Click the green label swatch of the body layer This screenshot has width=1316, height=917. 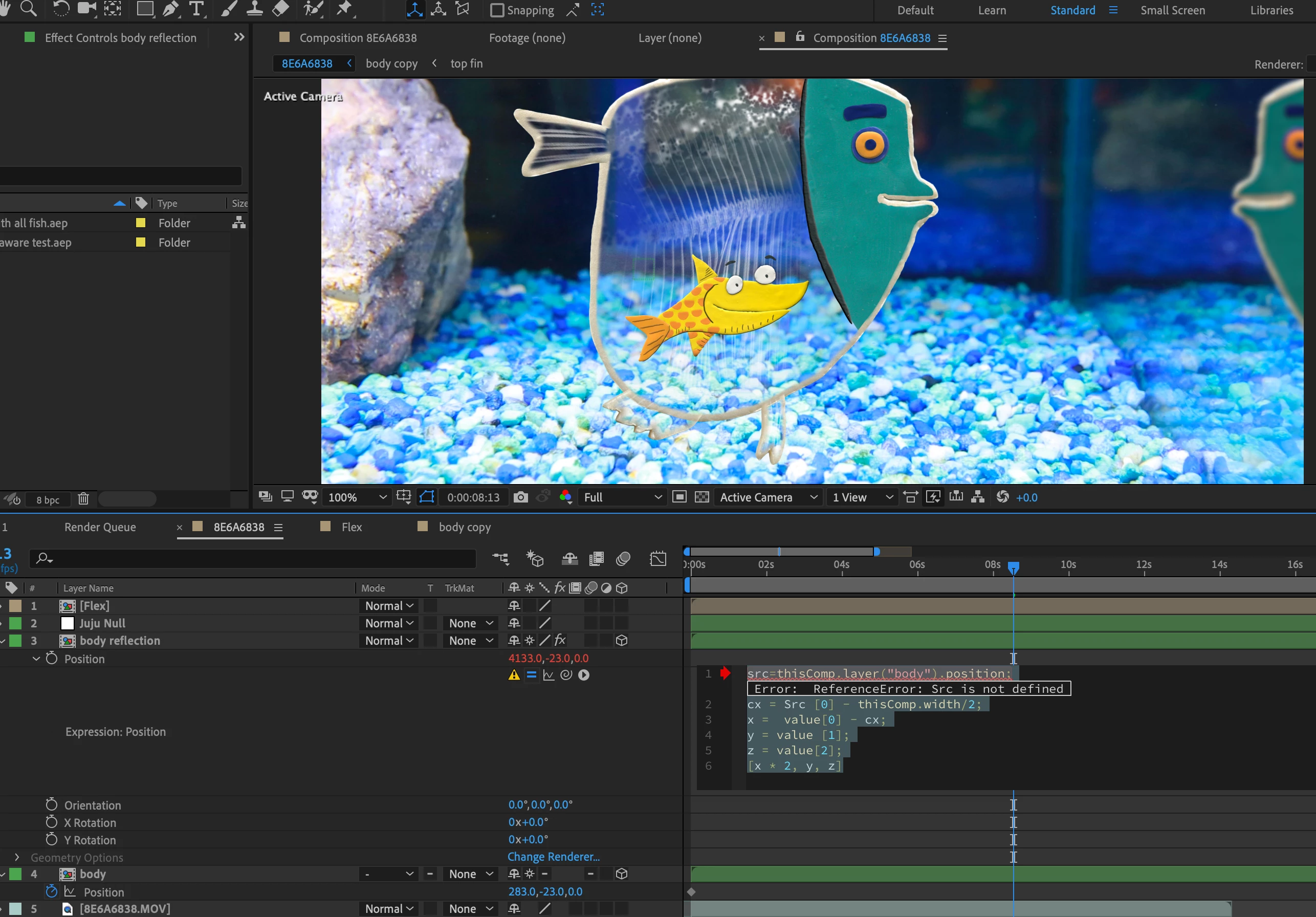click(x=15, y=874)
